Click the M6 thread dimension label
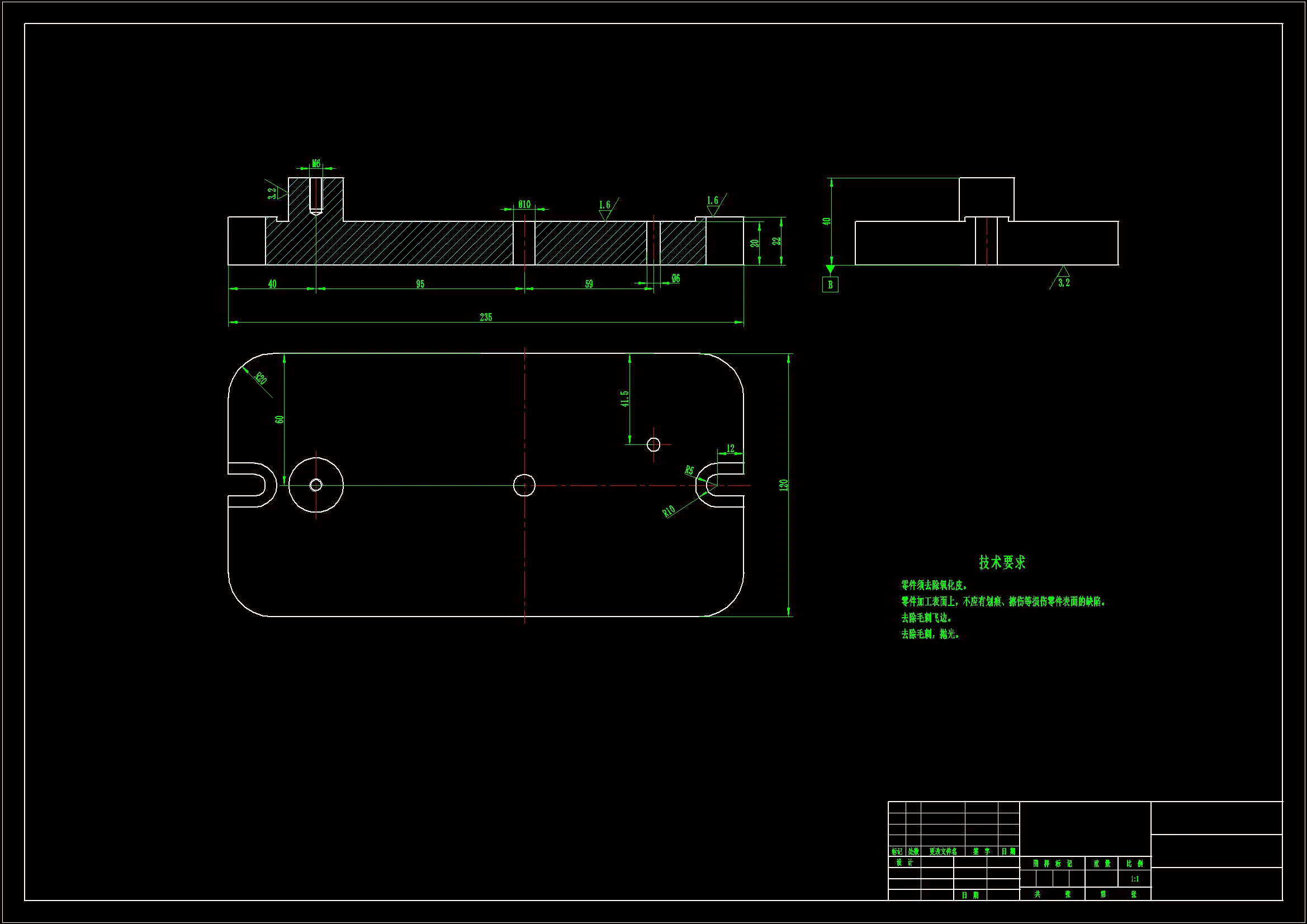This screenshot has width=1307, height=924. (316, 163)
